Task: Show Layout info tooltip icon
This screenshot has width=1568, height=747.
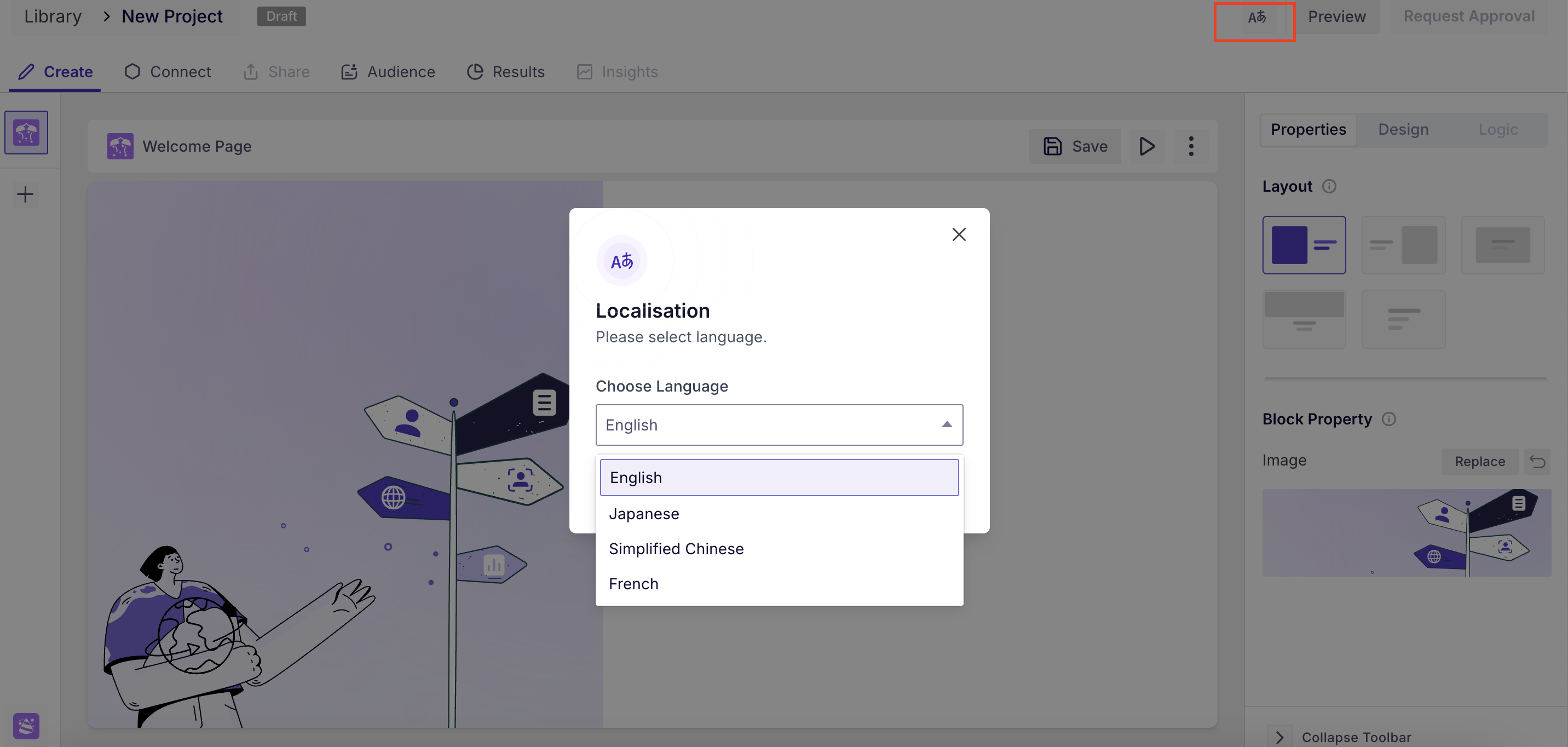Action: pos(1329,186)
